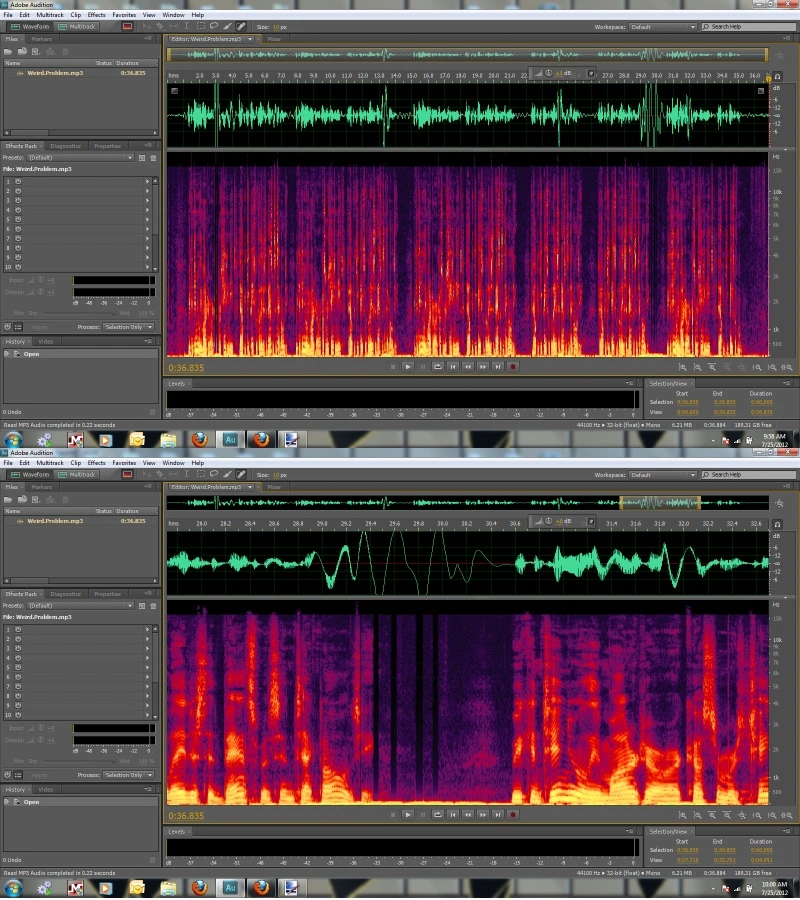Open the Process Selection Only dropdown in the upper window

(x=129, y=327)
